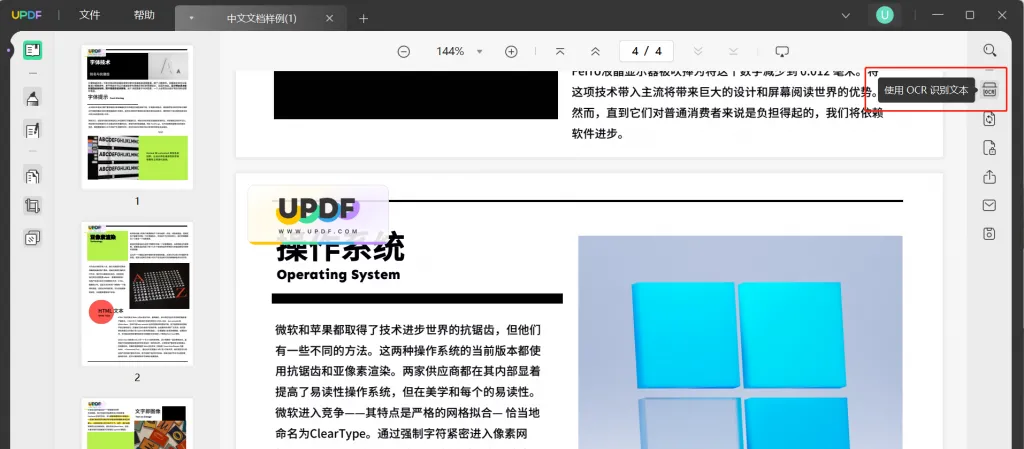Open the 144% zoom level dropdown
Image resolution: width=1024 pixels, height=449 pixels.
click(479, 52)
